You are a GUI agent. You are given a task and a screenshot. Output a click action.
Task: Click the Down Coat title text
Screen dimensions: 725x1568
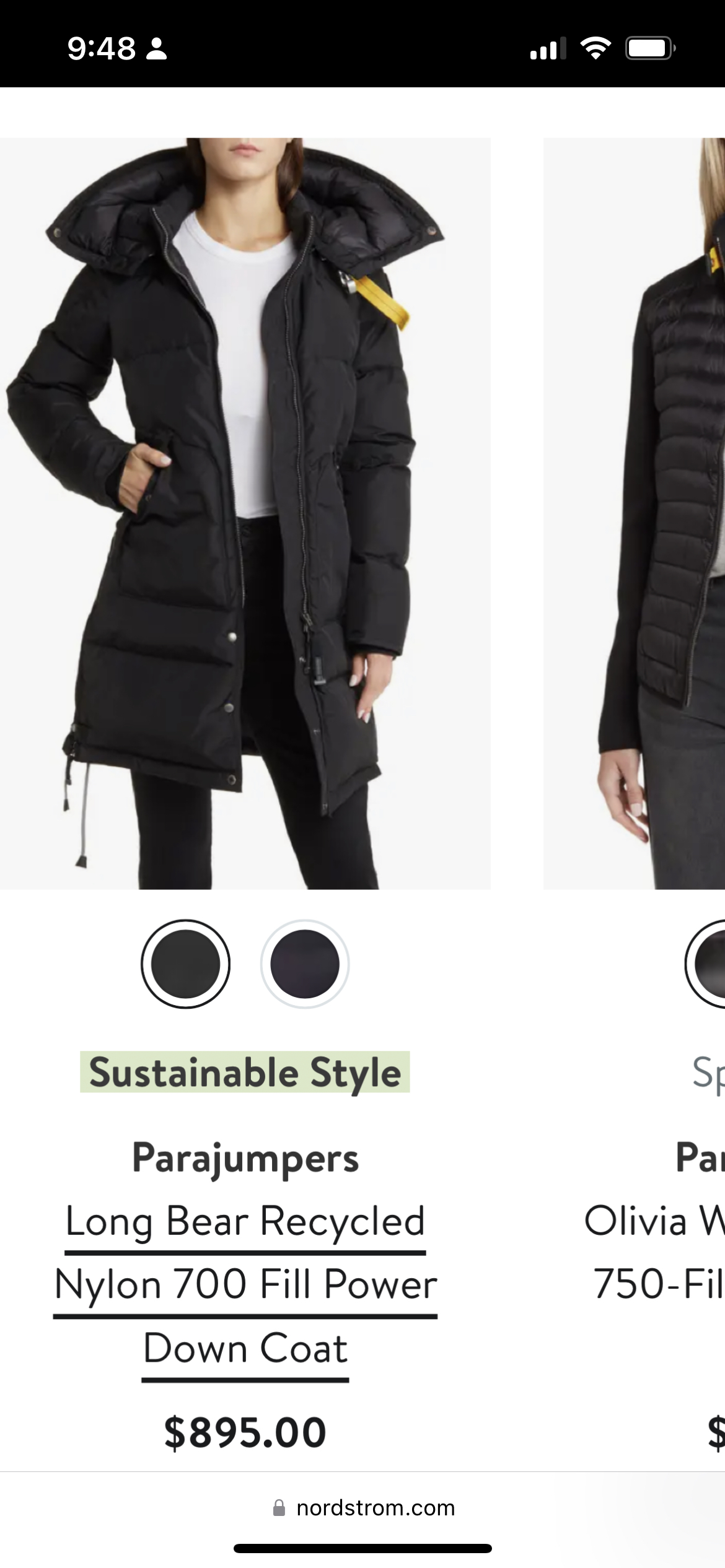[245, 1348]
